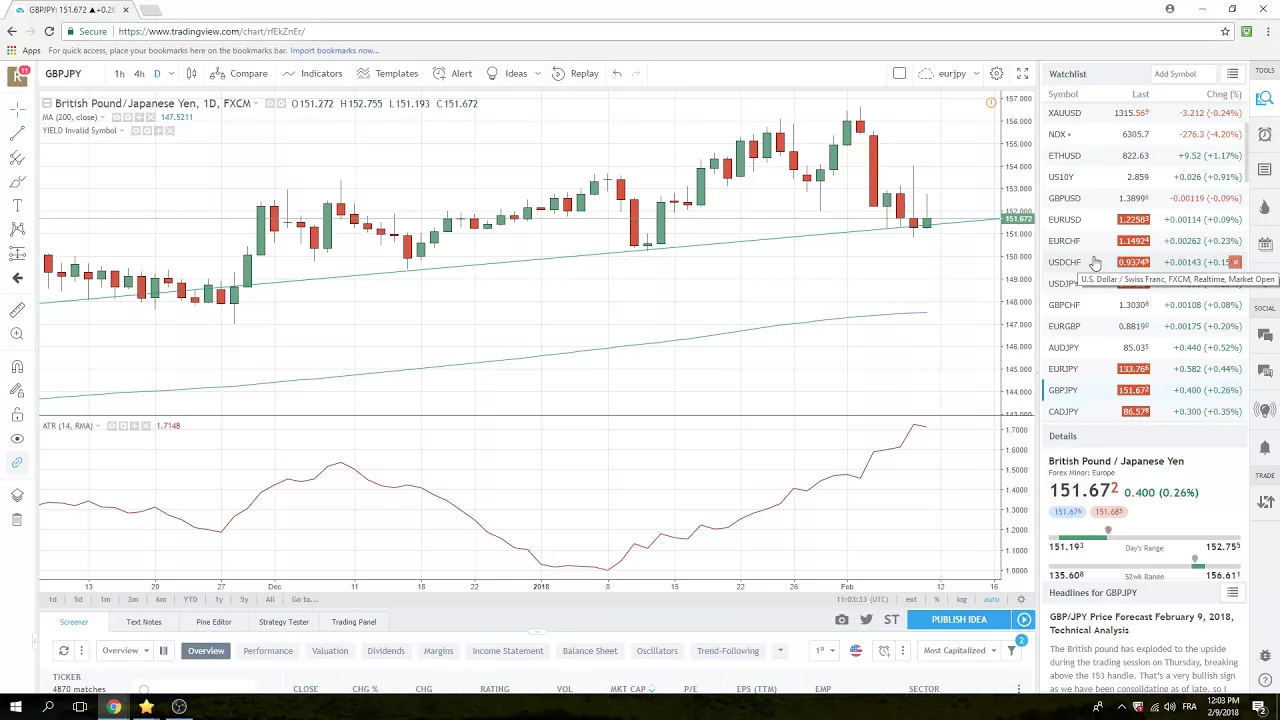The width and height of the screenshot is (1280, 720).
Task: Open the Indicators dialog
Action: tap(312, 73)
